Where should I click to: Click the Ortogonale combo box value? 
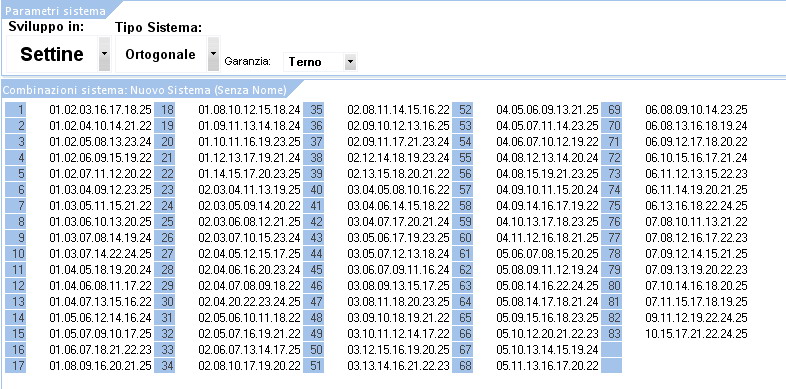coord(160,54)
